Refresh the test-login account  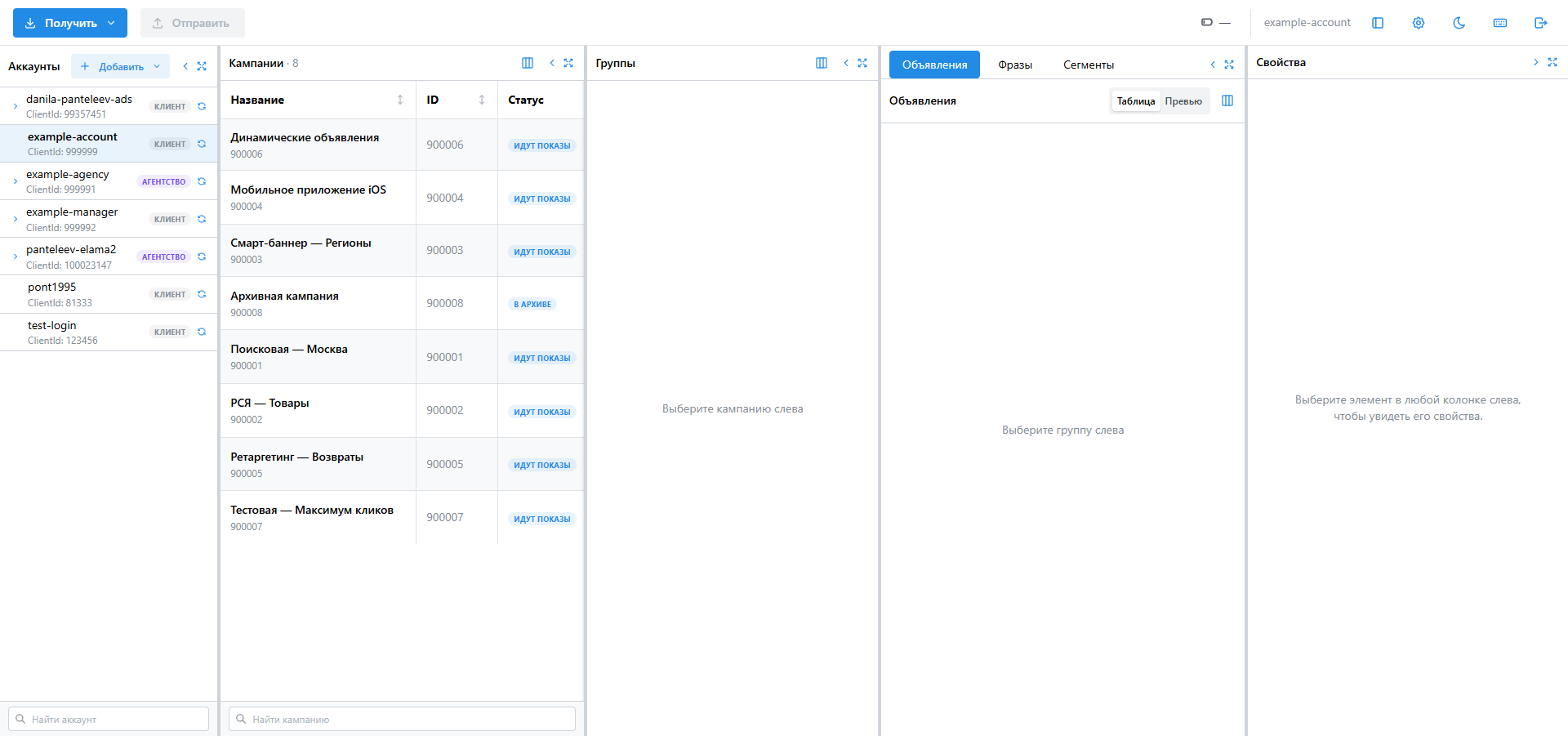[202, 332]
